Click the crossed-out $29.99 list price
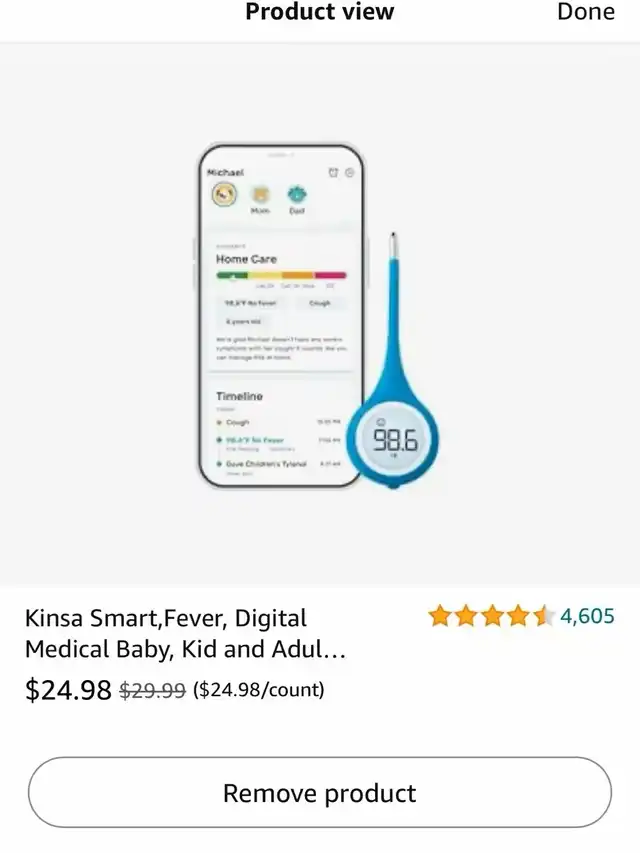 tap(152, 690)
